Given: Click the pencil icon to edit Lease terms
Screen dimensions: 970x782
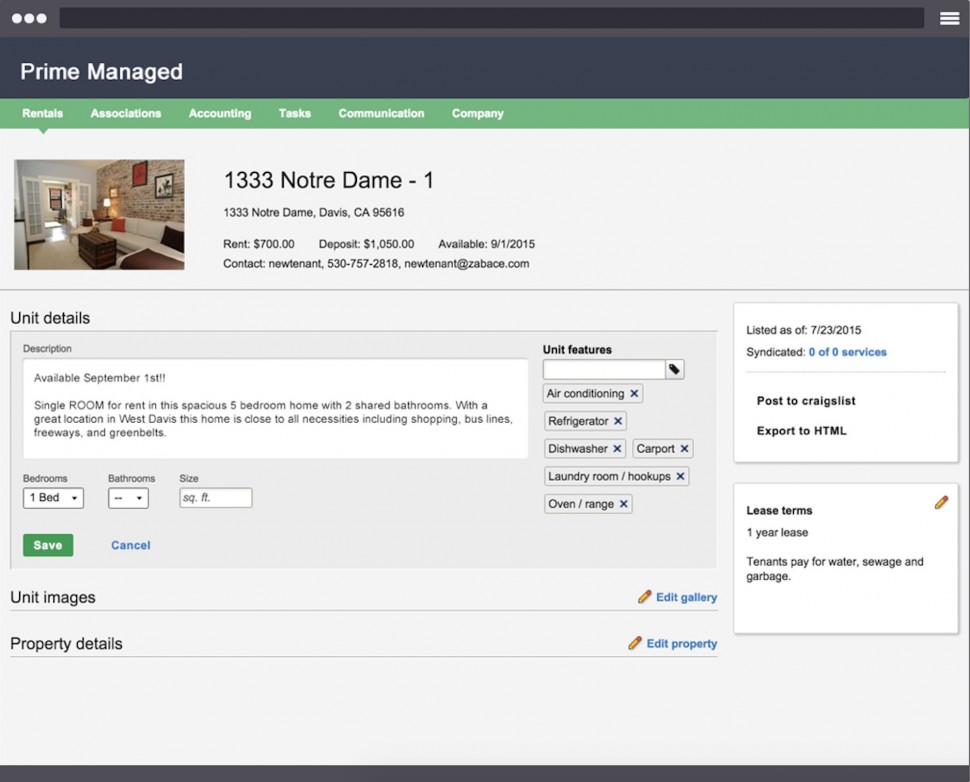Looking at the screenshot, I should tap(940, 502).
